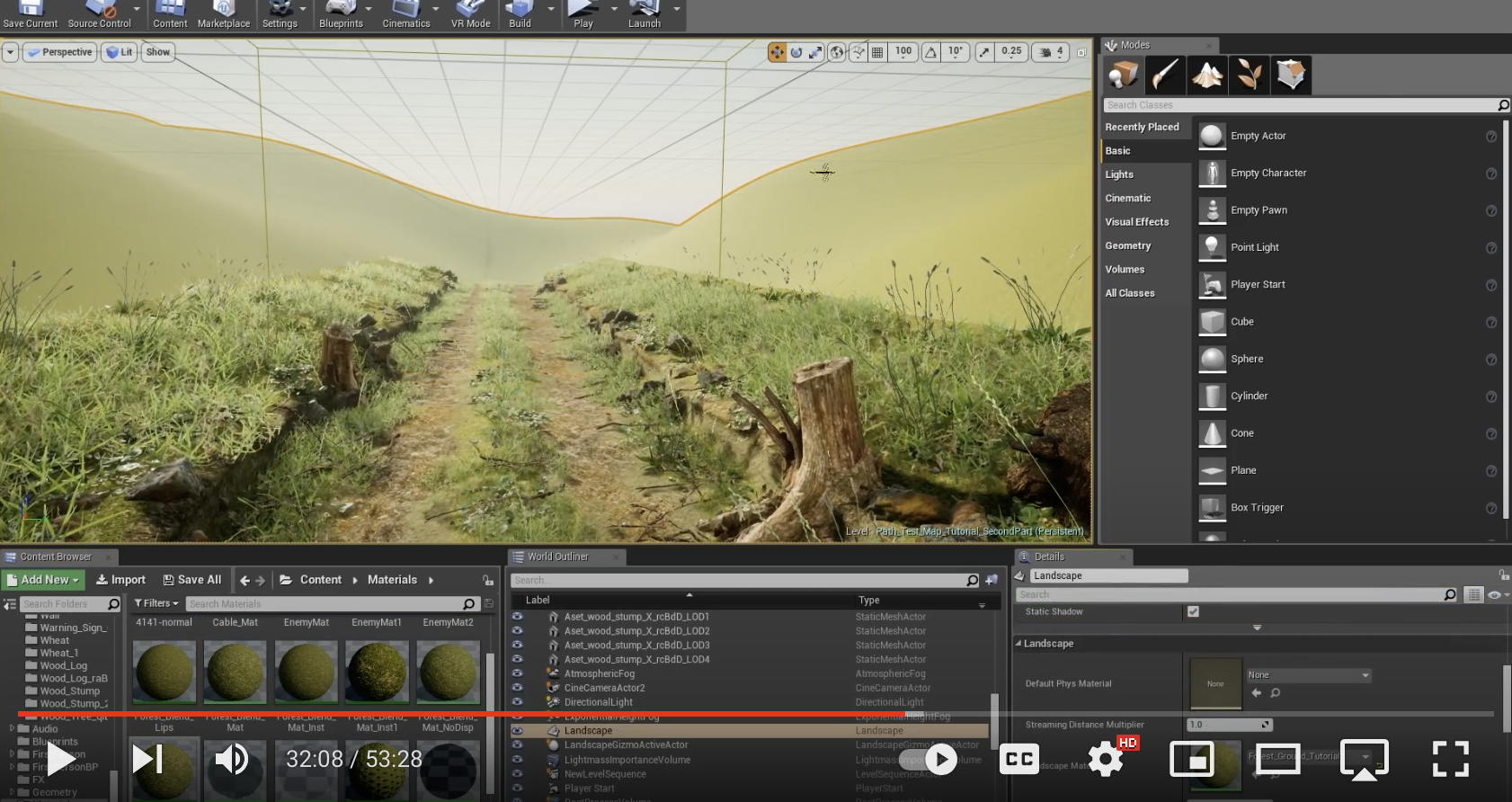
Task: Click the Add New button
Action: tap(43, 580)
